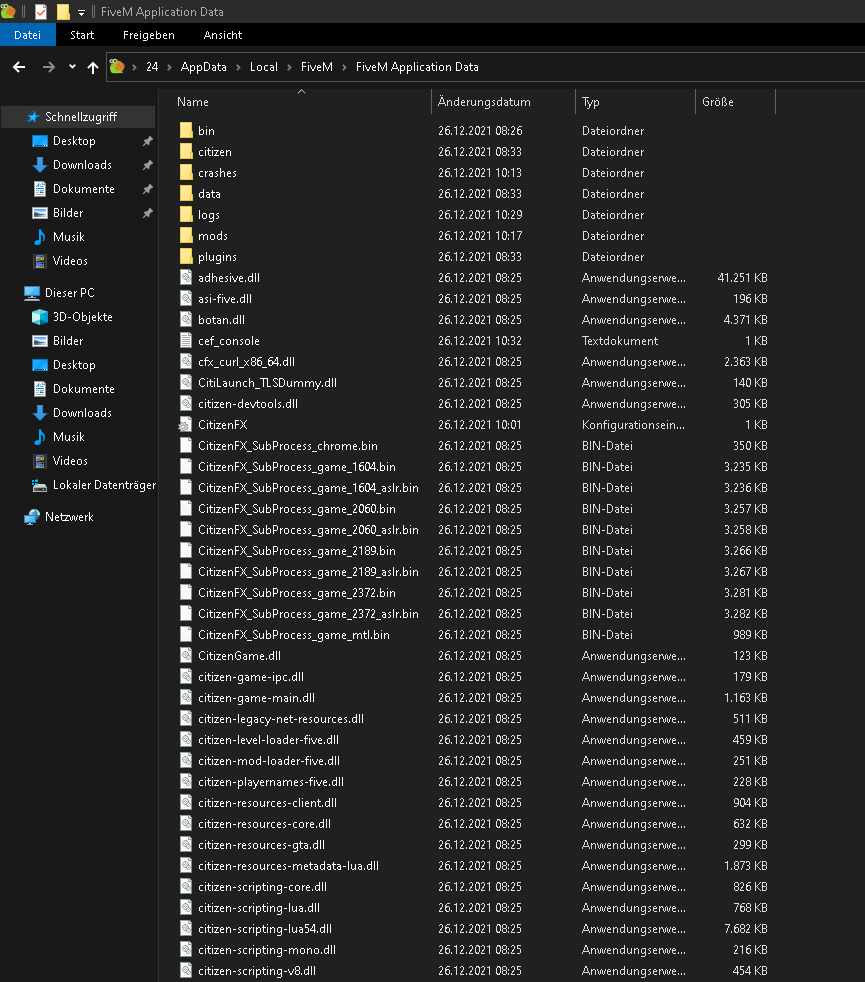
Task: Expand the breadcrumb arrow after Local
Action: 290,67
